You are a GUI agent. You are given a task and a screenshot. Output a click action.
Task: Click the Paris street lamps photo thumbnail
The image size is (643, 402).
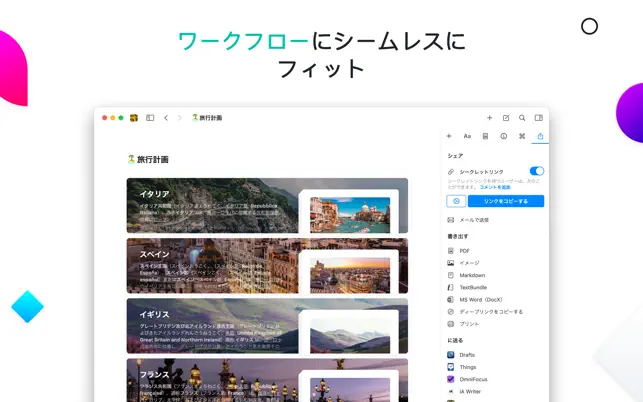click(x=350, y=390)
